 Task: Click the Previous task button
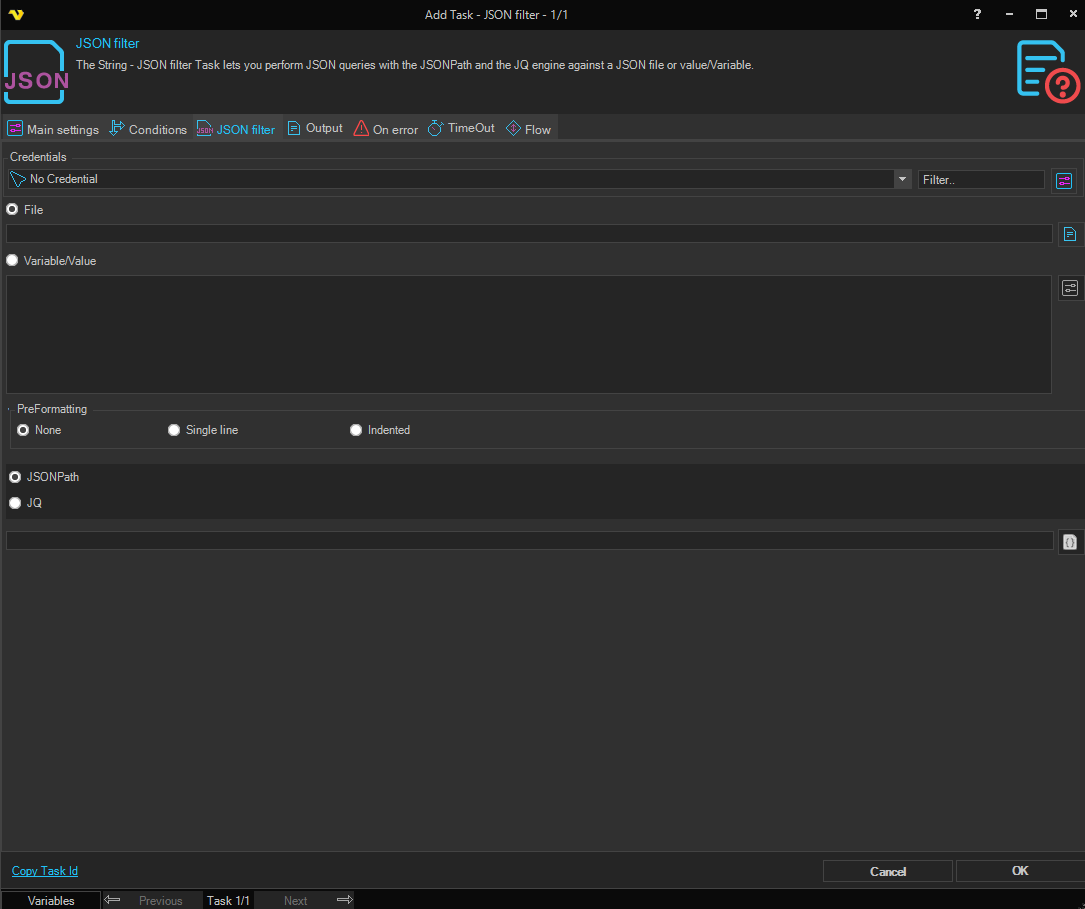(x=161, y=901)
